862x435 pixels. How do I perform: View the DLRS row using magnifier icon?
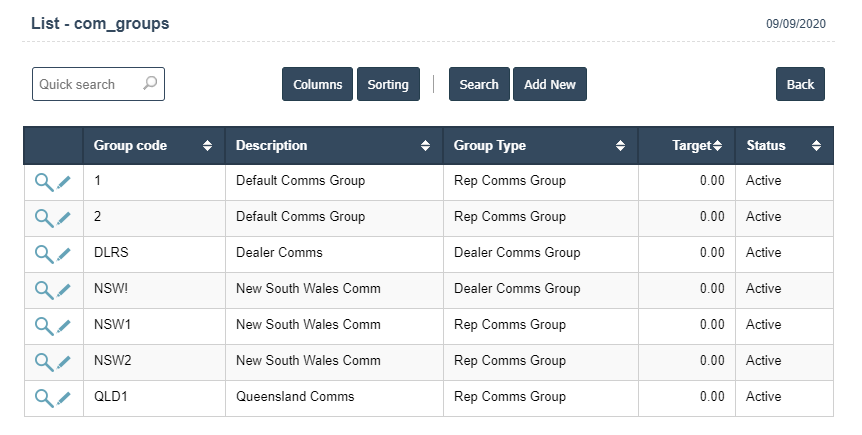pos(43,254)
